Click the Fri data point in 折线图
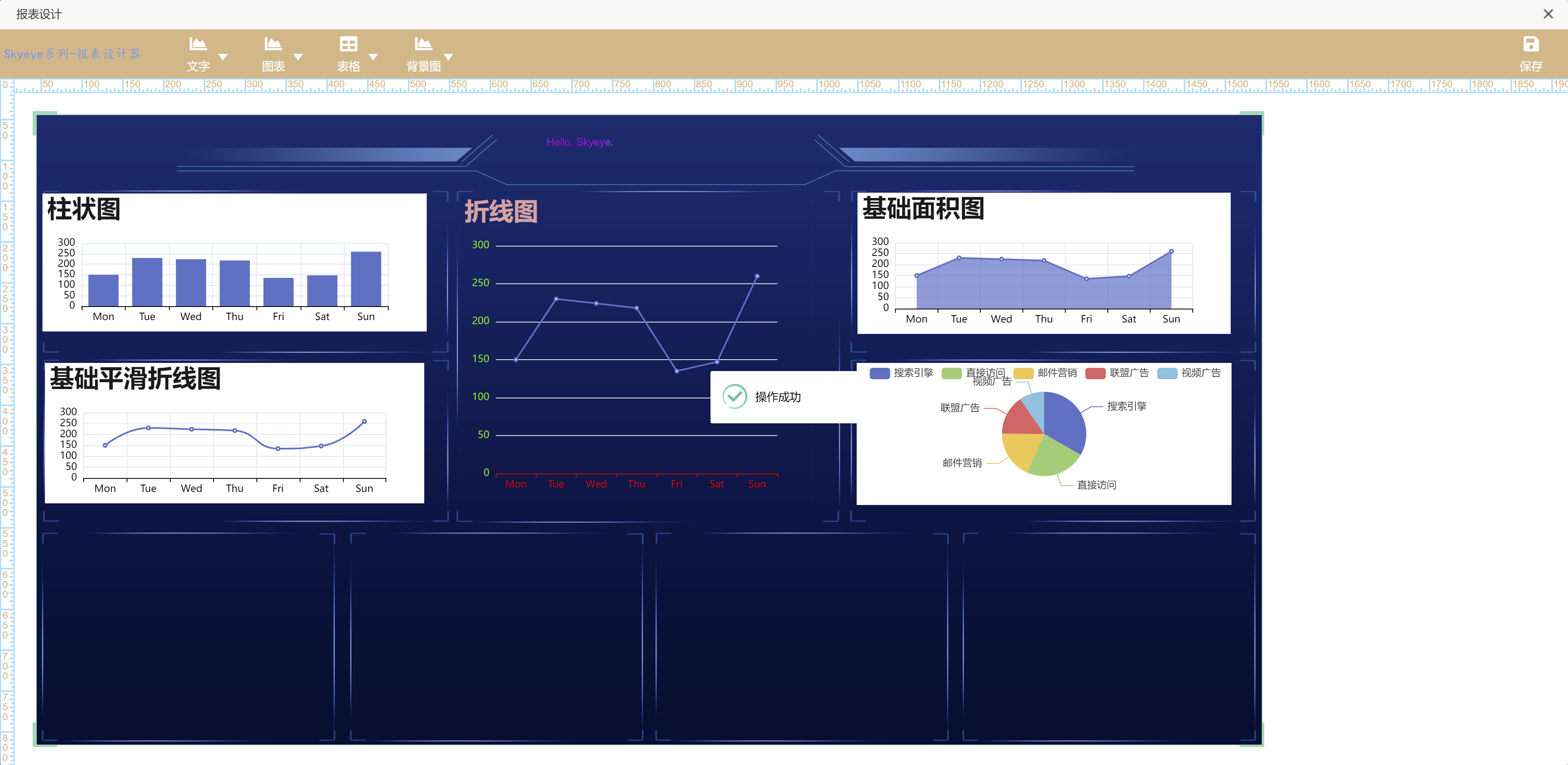Image resolution: width=1568 pixels, height=765 pixels. click(x=676, y=371)
